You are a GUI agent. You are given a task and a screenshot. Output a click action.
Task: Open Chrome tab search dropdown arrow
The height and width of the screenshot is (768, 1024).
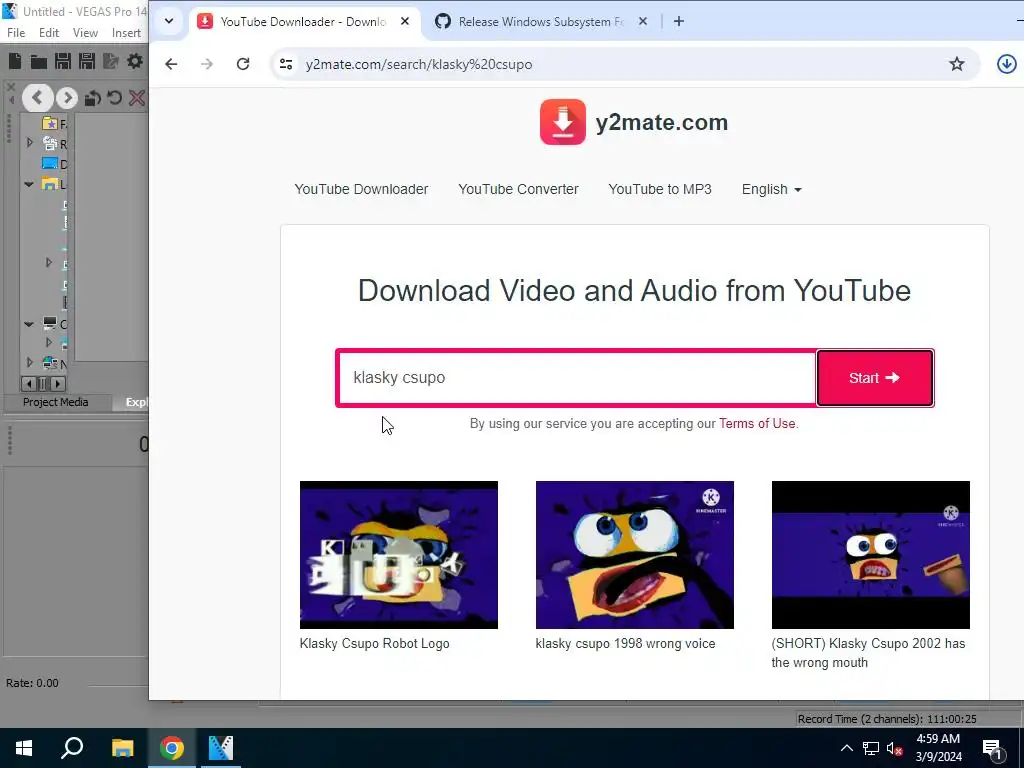pos(169,21)
